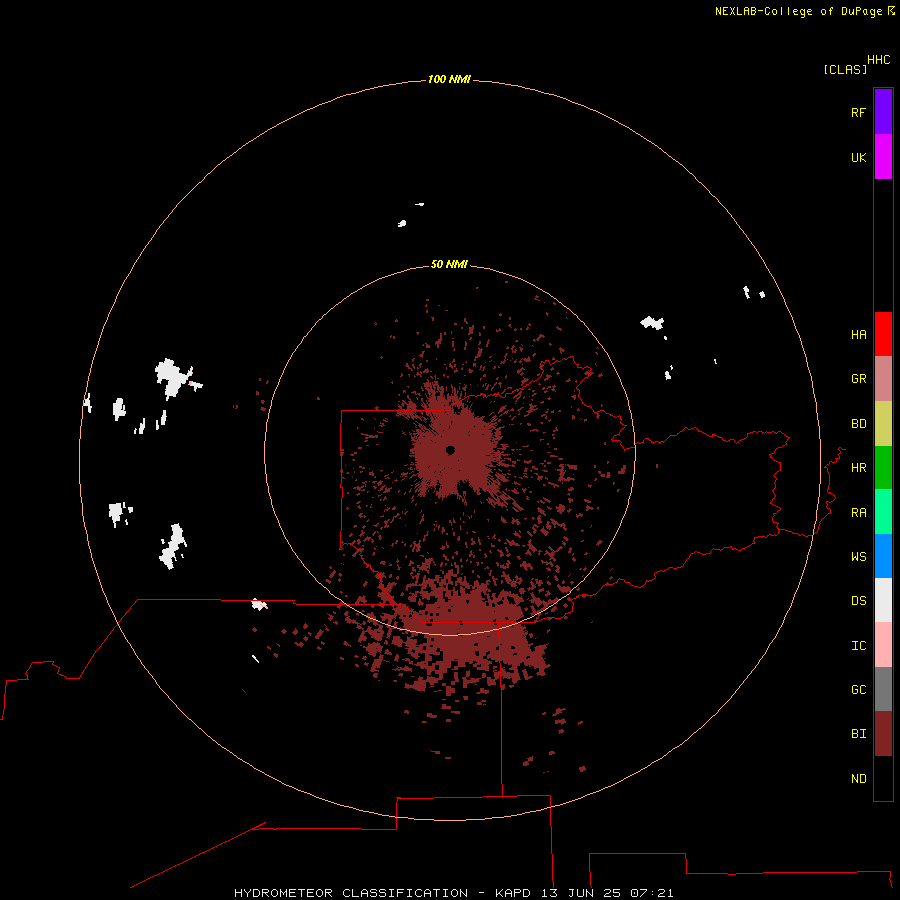Click the BI dark red legend swatch
Viewport: 900px width, 900px height.
coord(883,734)
